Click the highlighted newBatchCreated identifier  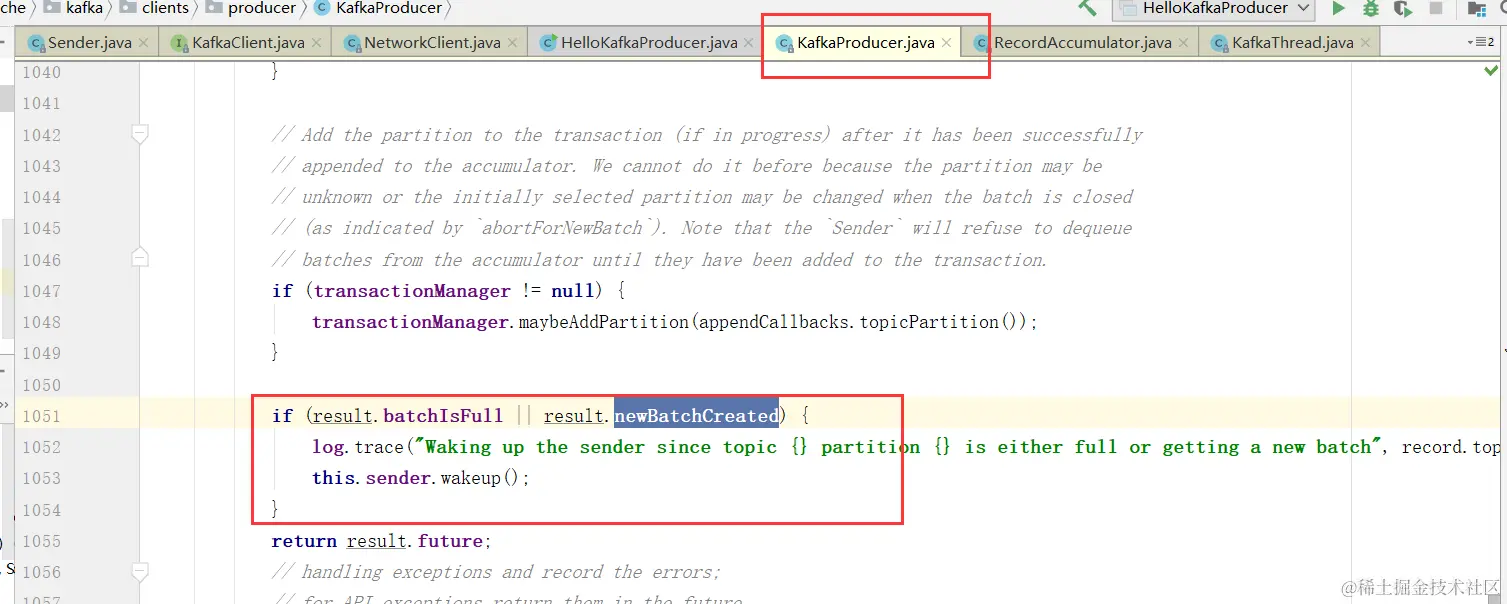pyautogui.click(x=696, y=415)
